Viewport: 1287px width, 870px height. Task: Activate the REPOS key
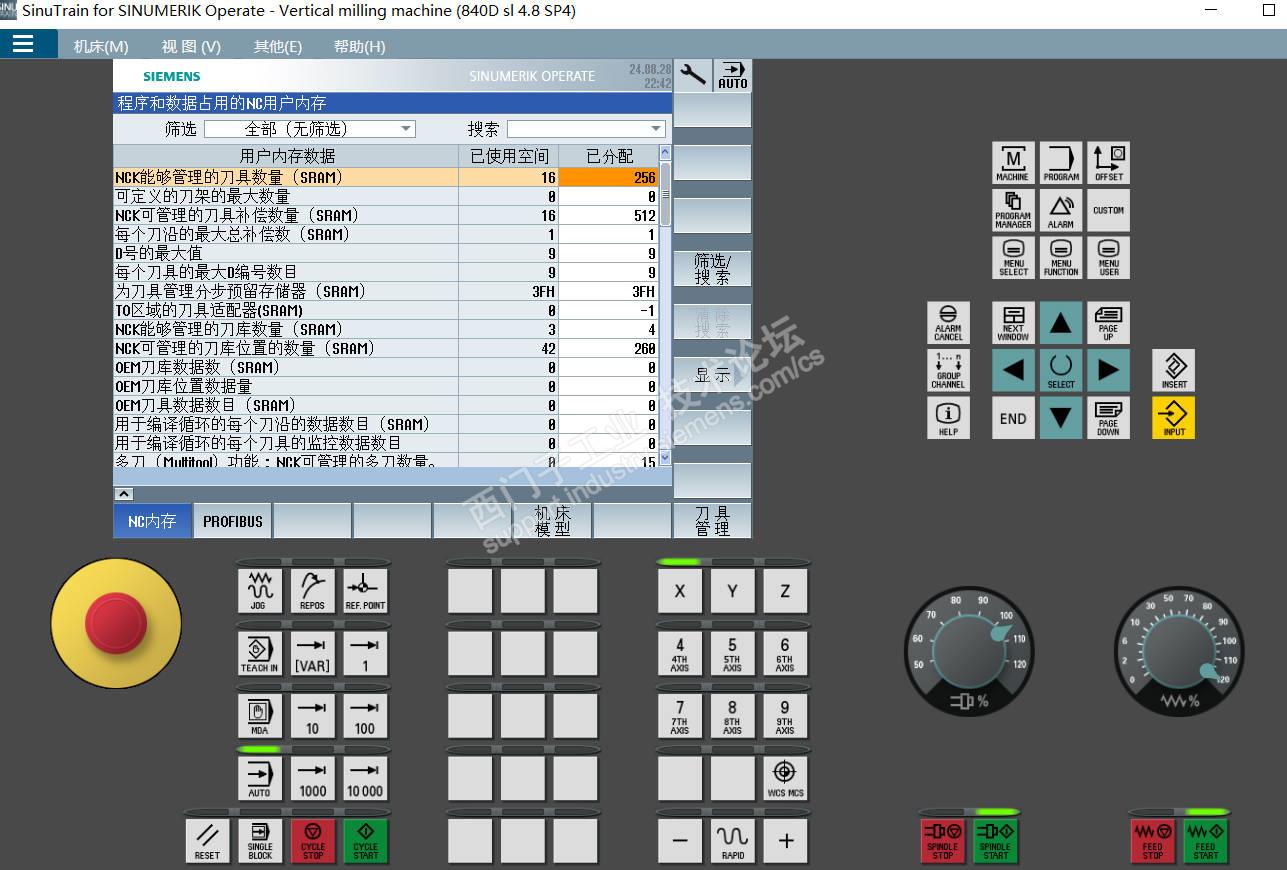[x=312, y=591]
